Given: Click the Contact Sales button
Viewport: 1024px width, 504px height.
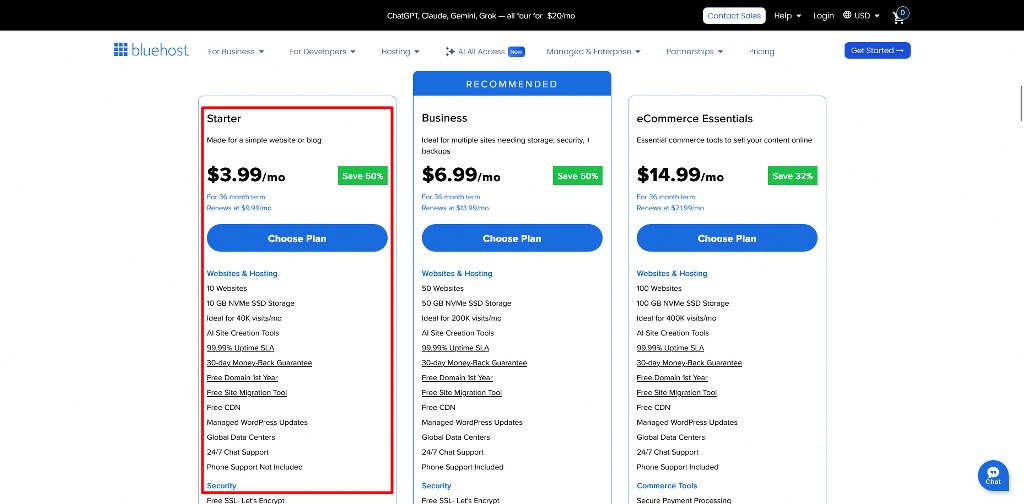Looking at the screenshot, I should point(734,16).
